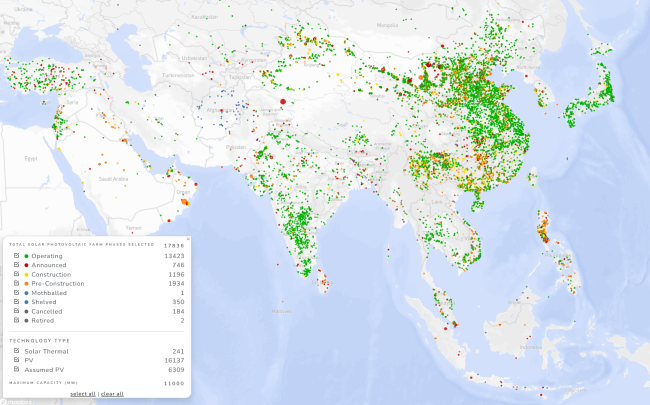Uncheck the PV technology checkbox
The image size is (650, 405).
[x=16, y=360]
